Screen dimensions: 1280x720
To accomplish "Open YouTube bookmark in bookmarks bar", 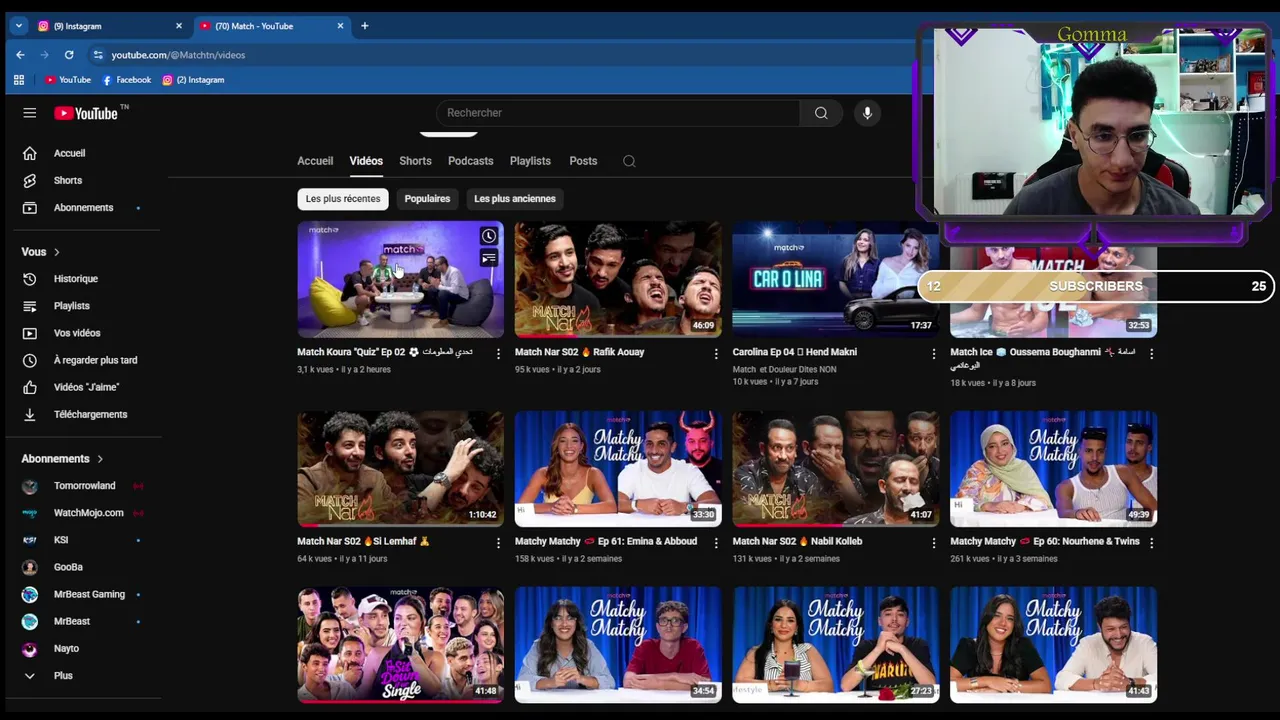I will point(67,80).
